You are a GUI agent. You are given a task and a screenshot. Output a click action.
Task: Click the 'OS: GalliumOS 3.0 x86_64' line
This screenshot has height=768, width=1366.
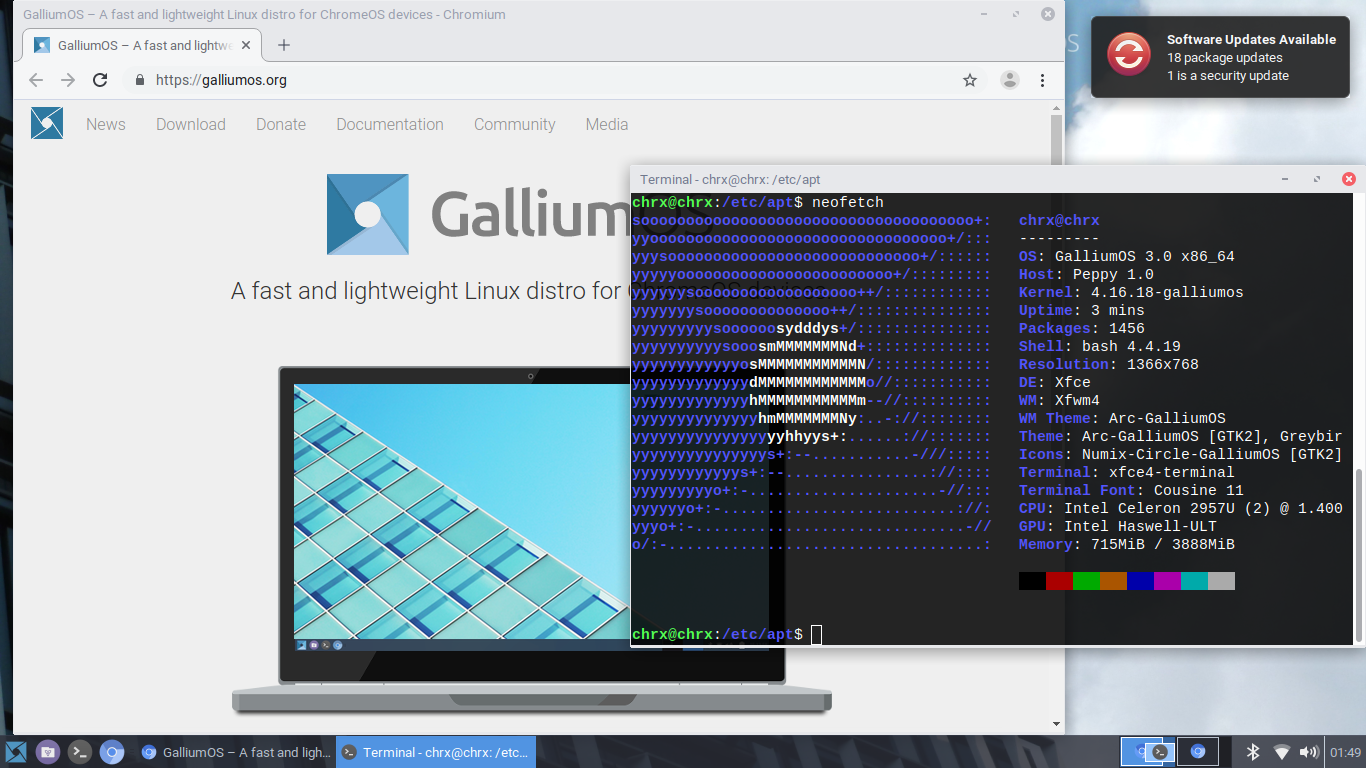pos(1127,256)
